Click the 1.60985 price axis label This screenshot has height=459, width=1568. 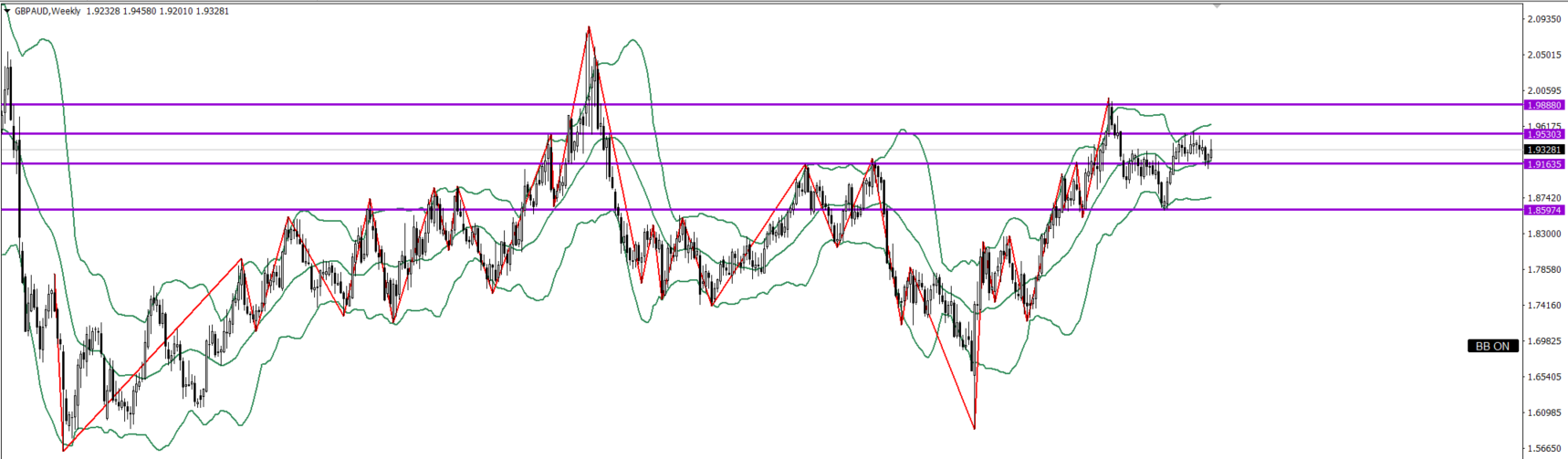1544,412
